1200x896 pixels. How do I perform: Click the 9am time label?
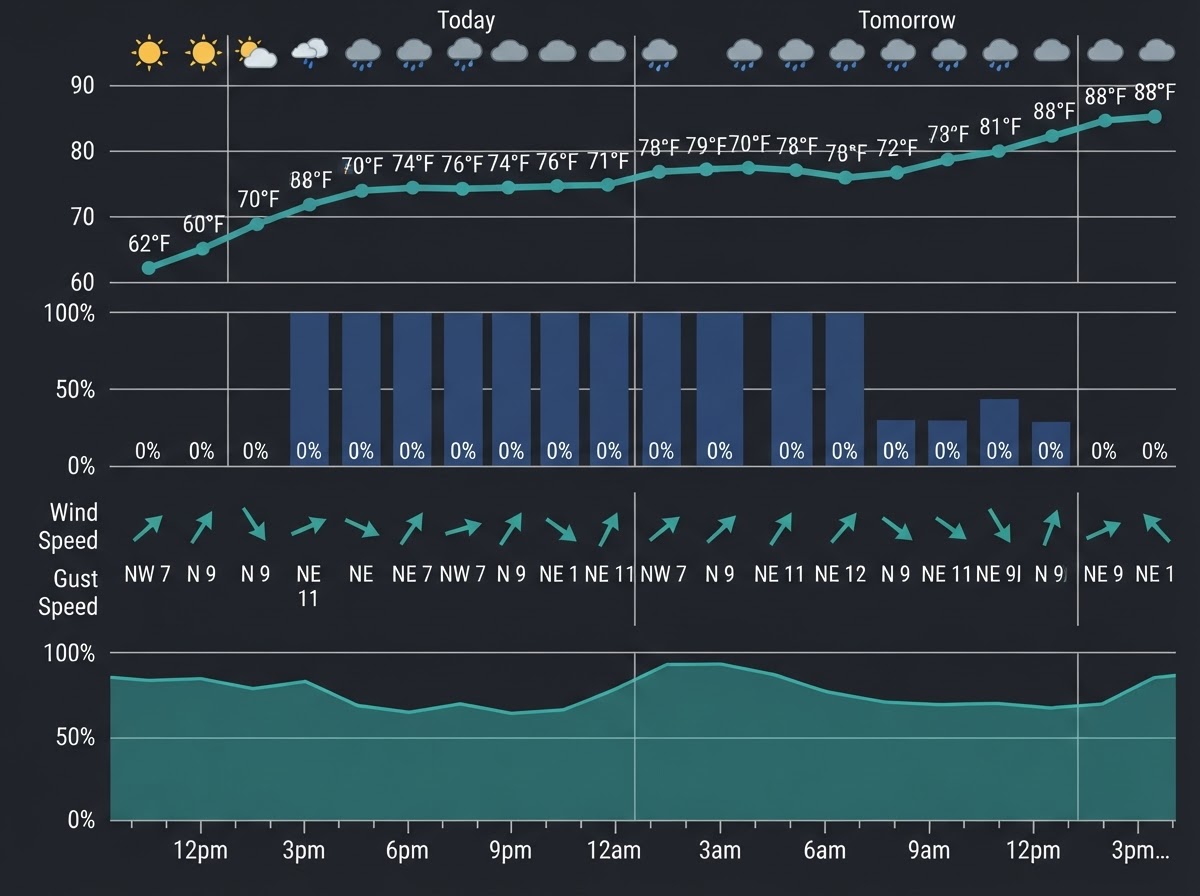pos(929,852)
